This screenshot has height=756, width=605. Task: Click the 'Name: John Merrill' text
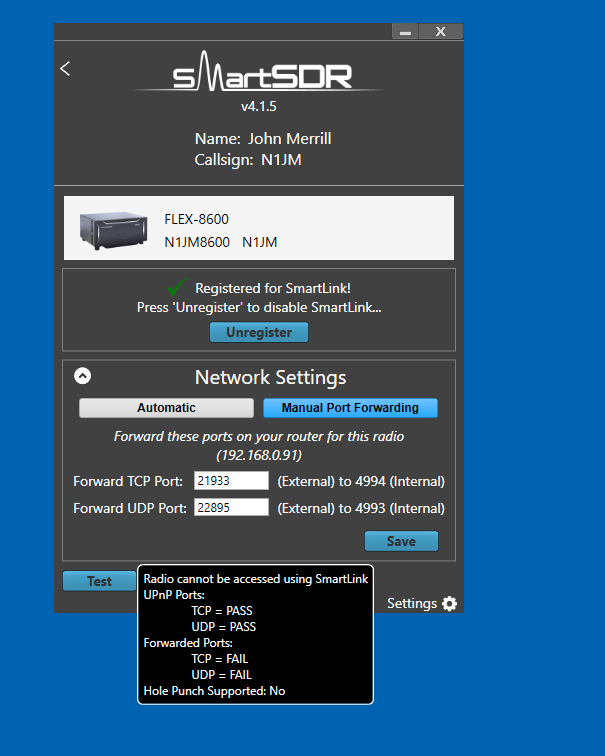coord(263,139)
